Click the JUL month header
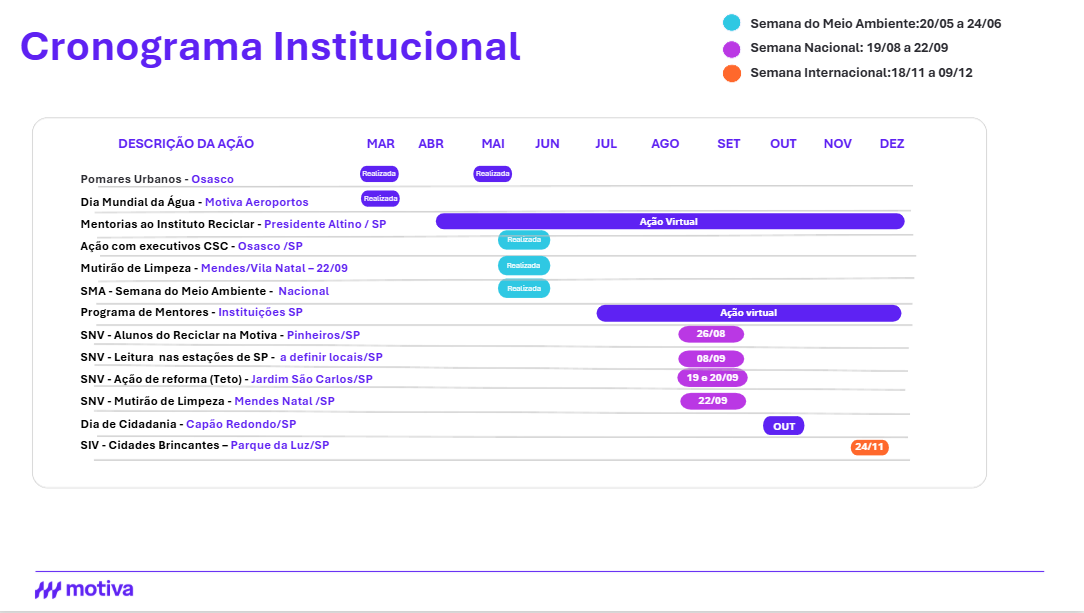 [x=606, y=144]
